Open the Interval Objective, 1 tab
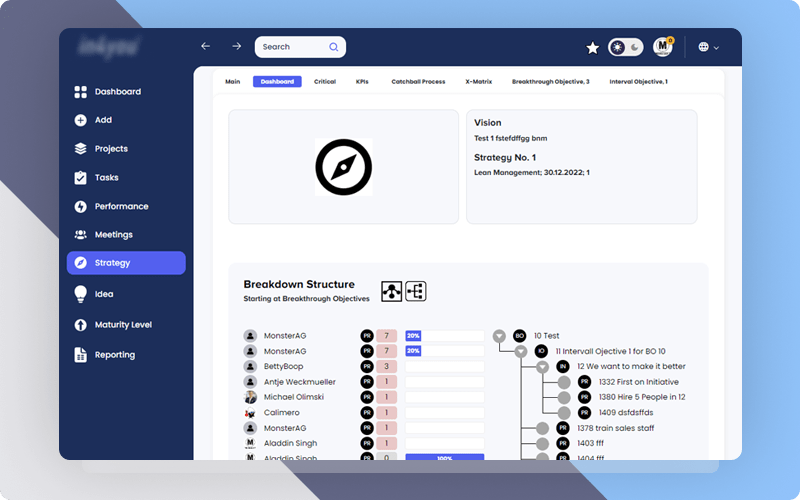The image size is (800, 500). 638,82
